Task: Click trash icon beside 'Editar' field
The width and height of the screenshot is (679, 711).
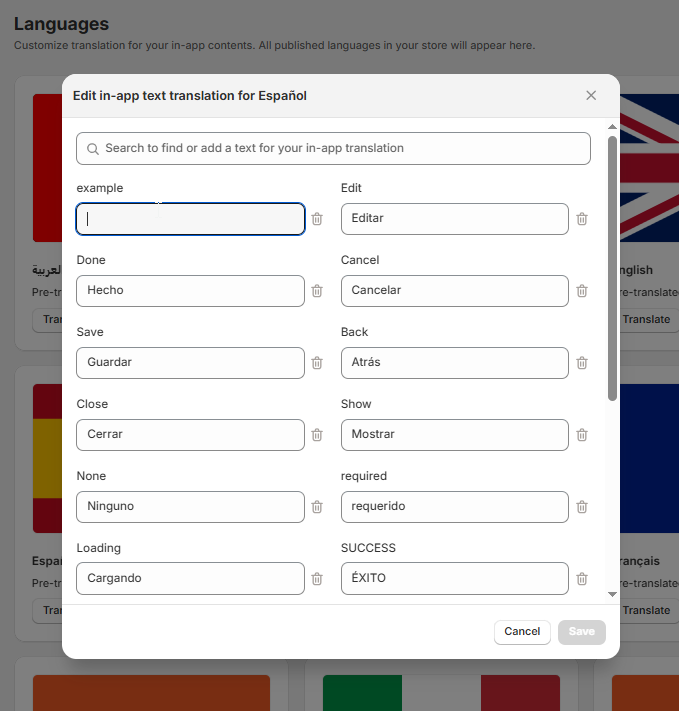Action: [x=582, y=219]
